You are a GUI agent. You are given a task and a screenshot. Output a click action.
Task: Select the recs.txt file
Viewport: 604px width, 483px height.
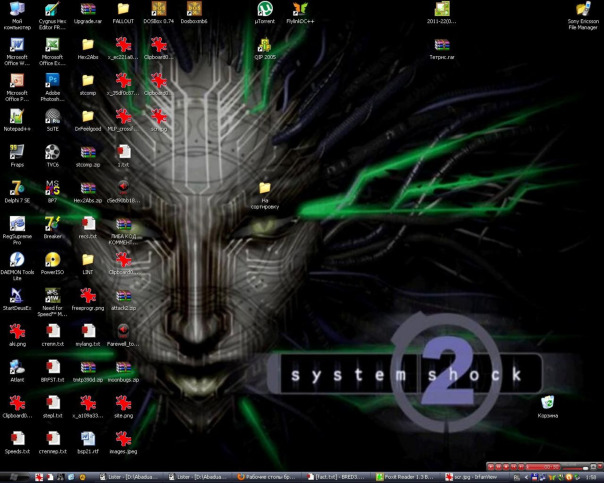pos(88,228)
